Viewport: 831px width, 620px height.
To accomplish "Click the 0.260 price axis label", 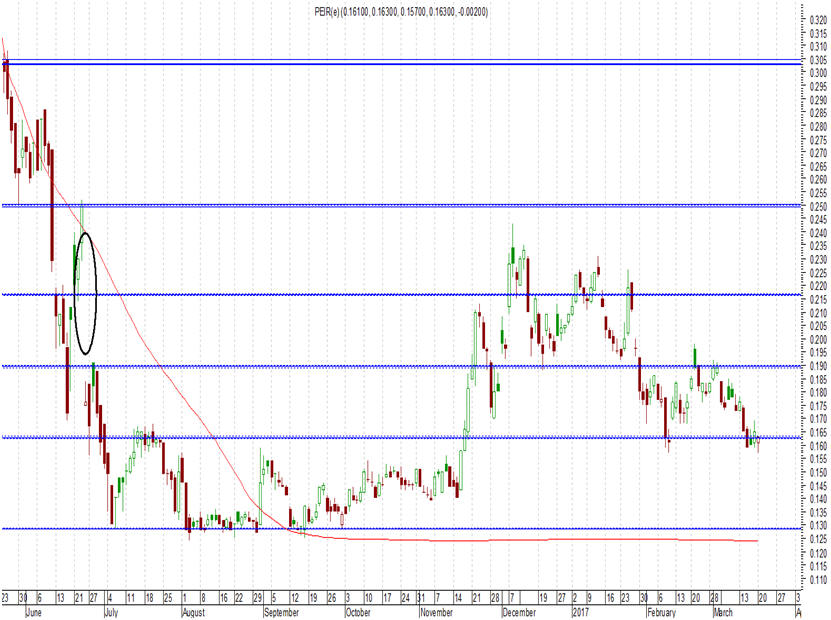I will [x=818, y=180].
